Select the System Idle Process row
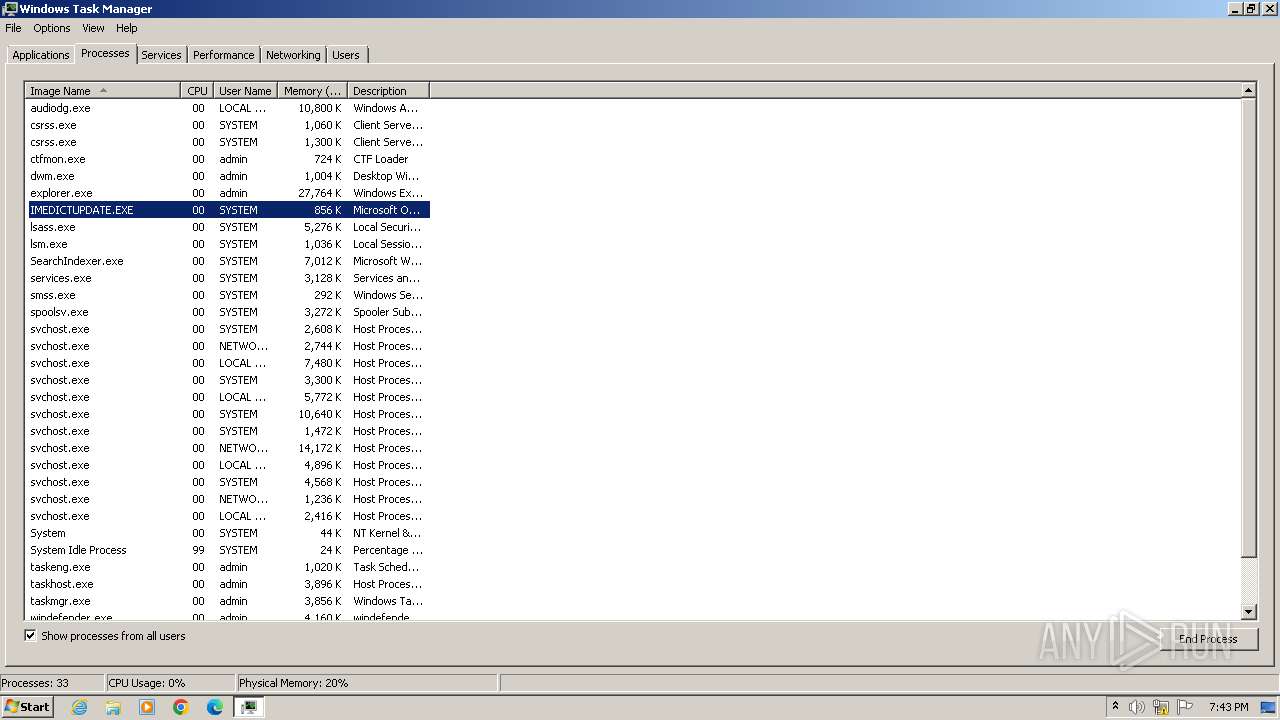 click(228, 550)
